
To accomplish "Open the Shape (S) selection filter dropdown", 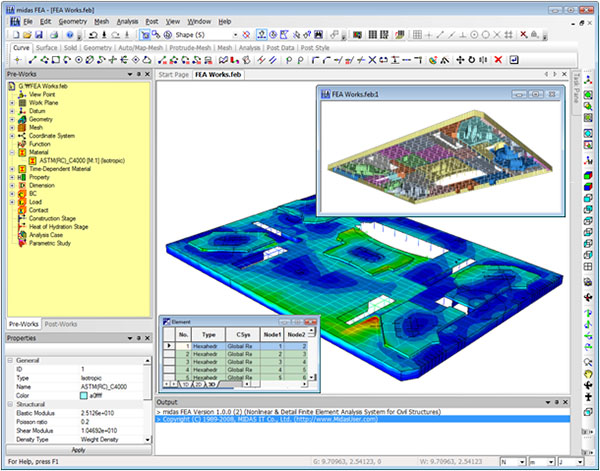I will pyautogui.click(x=235, y=35).
